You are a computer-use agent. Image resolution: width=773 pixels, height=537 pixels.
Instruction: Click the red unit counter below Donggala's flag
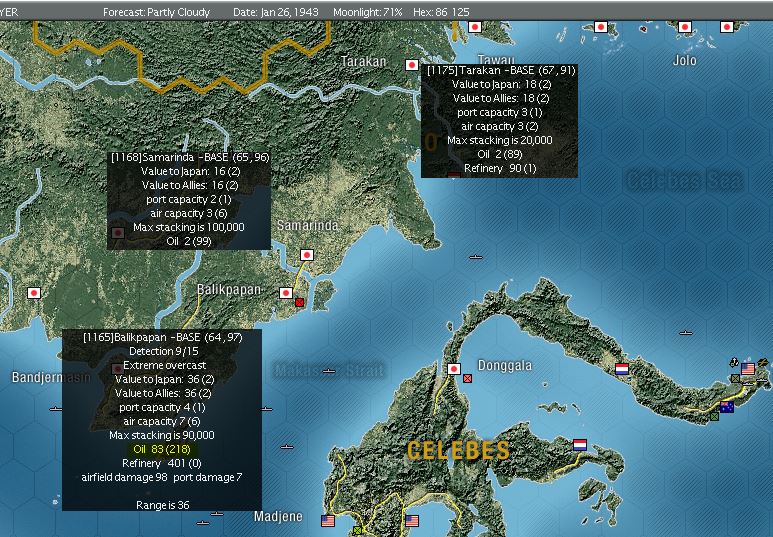click(467, 378)
